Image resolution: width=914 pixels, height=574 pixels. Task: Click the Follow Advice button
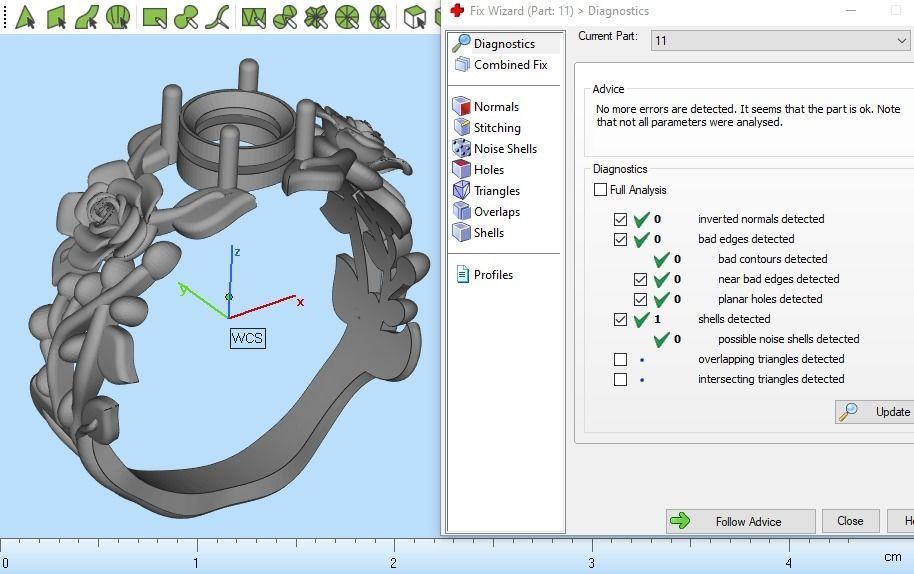point(740,522)
